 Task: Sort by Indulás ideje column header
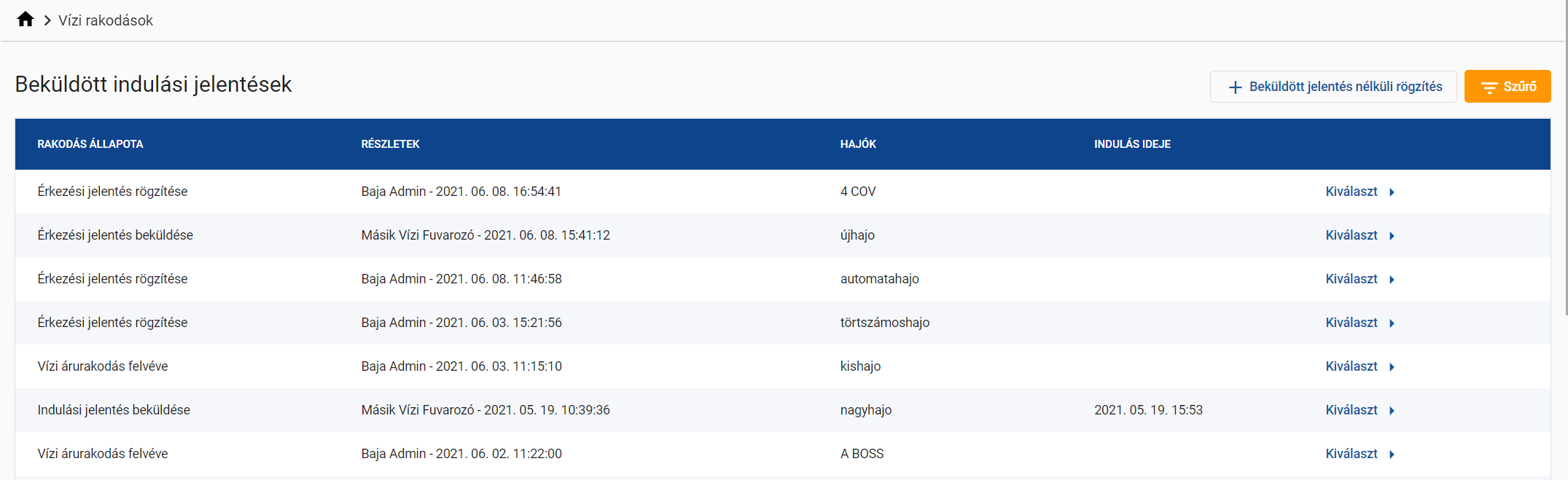(1132, 144)
